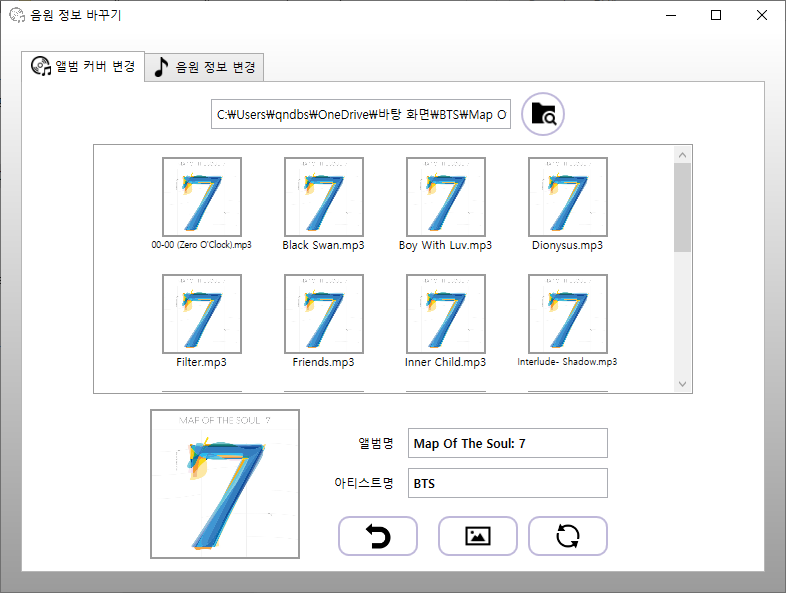Image resolution: width=786 pixels, height=593 pixels.
Task: Click the file list scroll up arrow
Action: 682,155
